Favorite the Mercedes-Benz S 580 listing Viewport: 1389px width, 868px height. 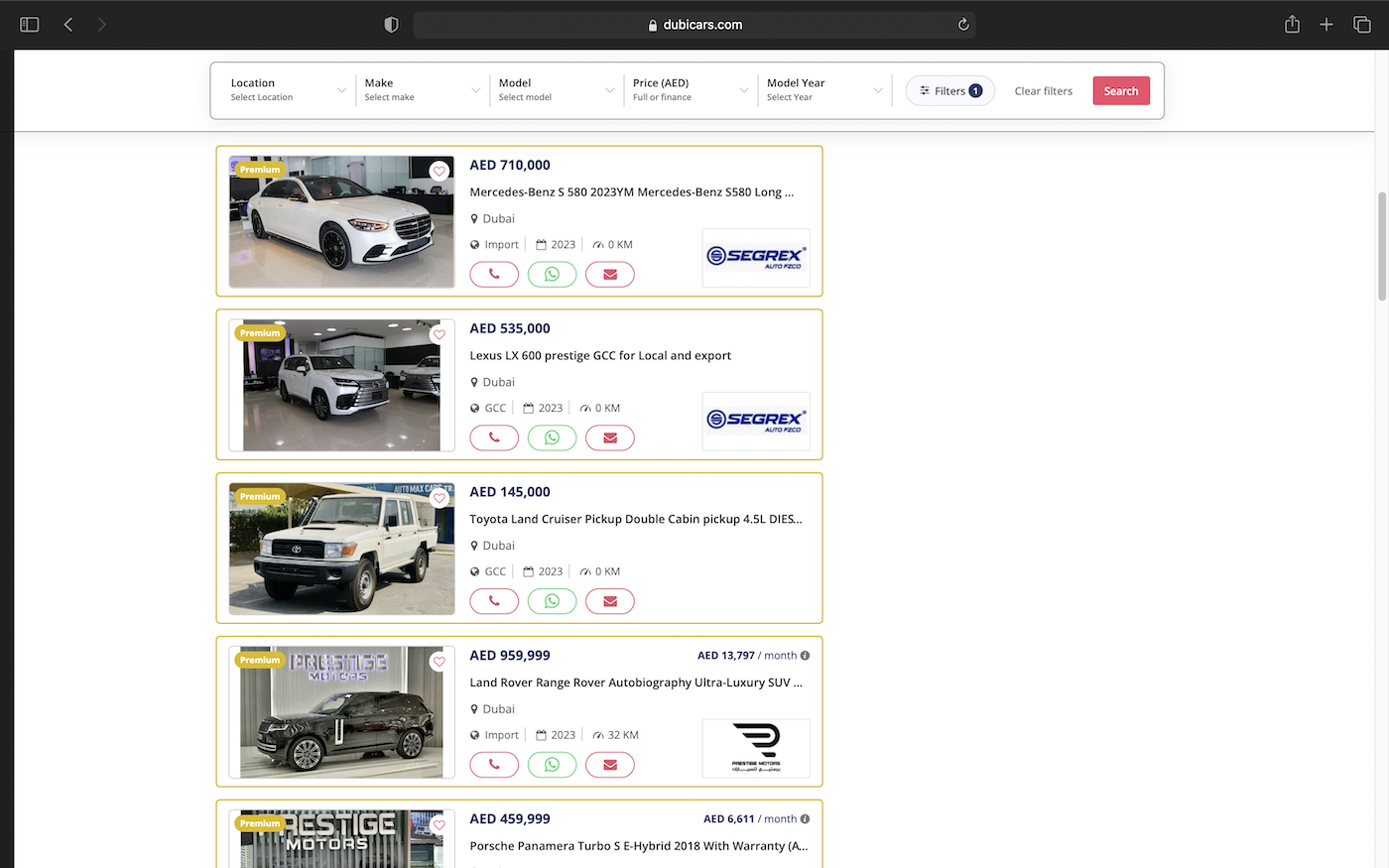point(439,172)
